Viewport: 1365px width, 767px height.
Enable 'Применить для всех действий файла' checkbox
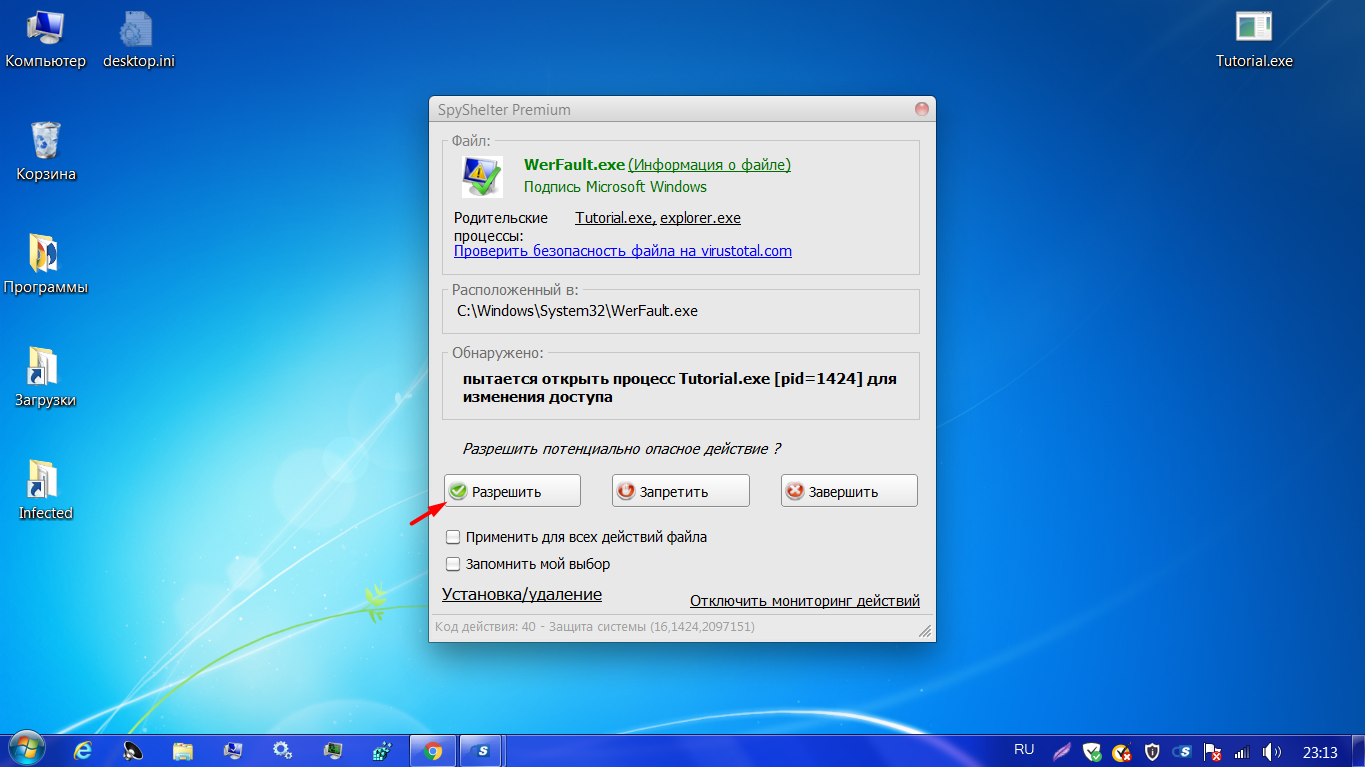tap(453, 537)
